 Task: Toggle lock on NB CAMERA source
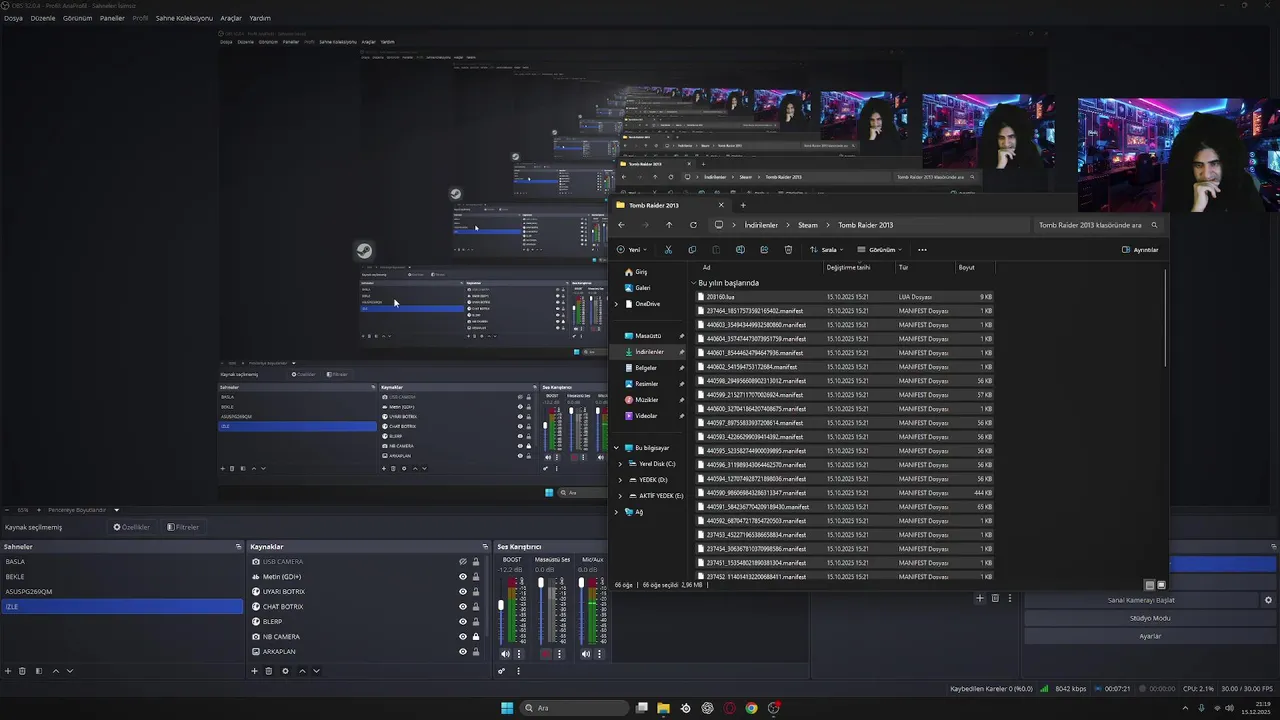click(476, 637)
